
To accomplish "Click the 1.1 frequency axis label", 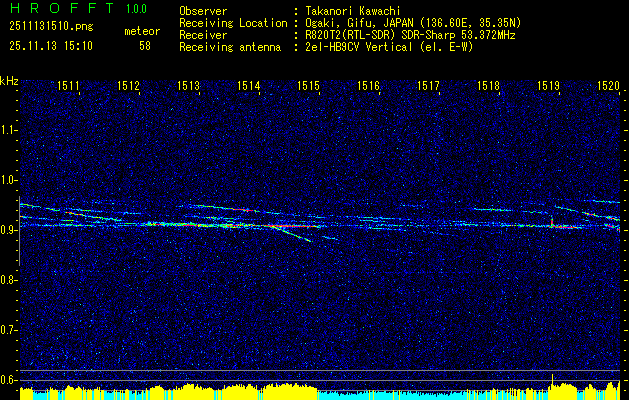I will pyautogui.click(x=9, y=130).
